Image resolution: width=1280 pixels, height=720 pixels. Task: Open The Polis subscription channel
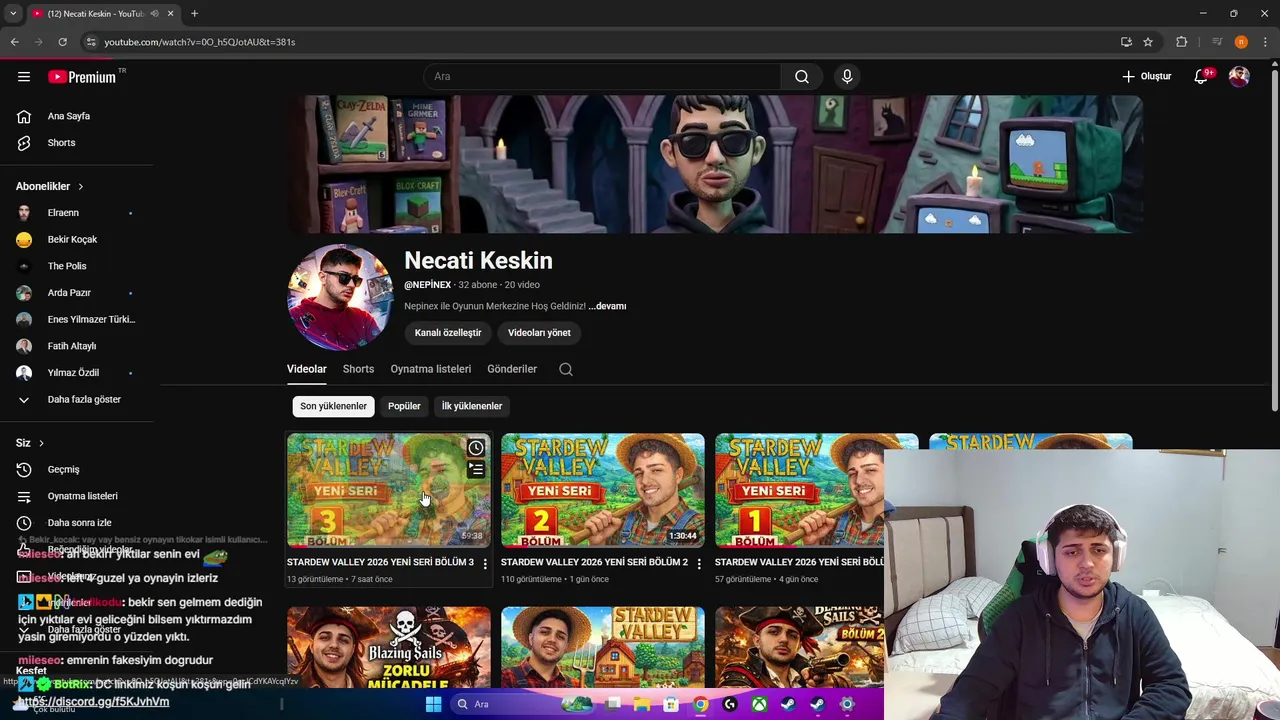point(67,266)
